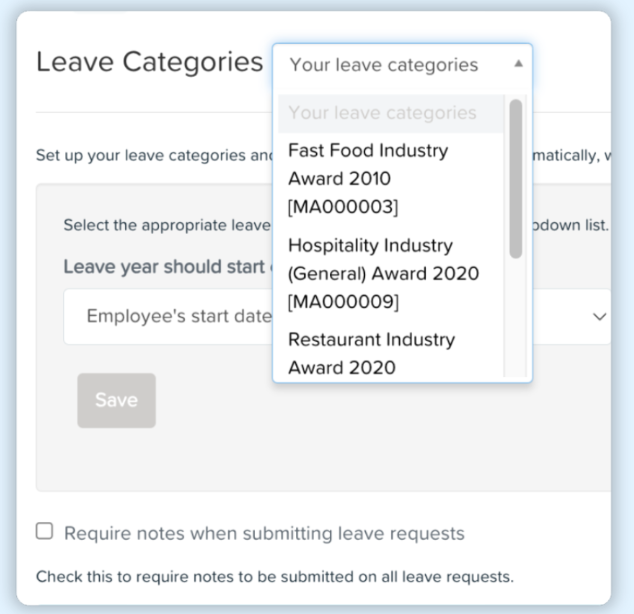The image size is (634, 614).
Task: Click the 'Check this to require notes' help text
Action: [275, 577]
